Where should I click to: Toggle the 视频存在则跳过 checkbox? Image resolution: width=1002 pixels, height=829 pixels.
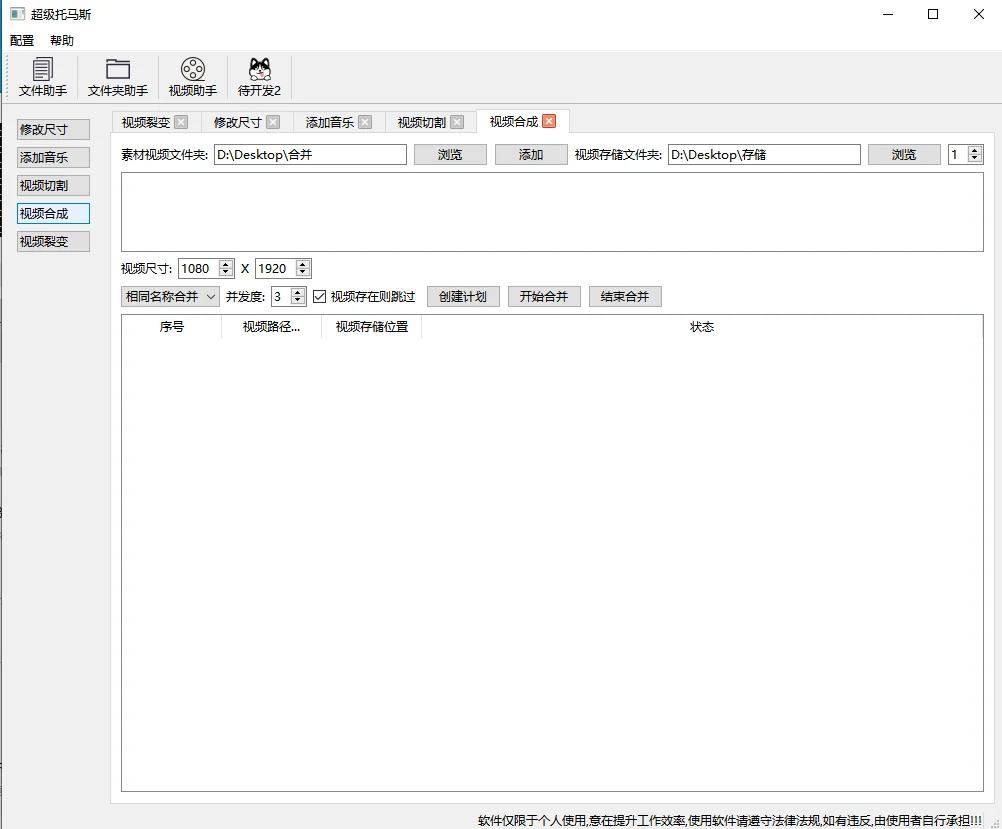click(320, 297)
